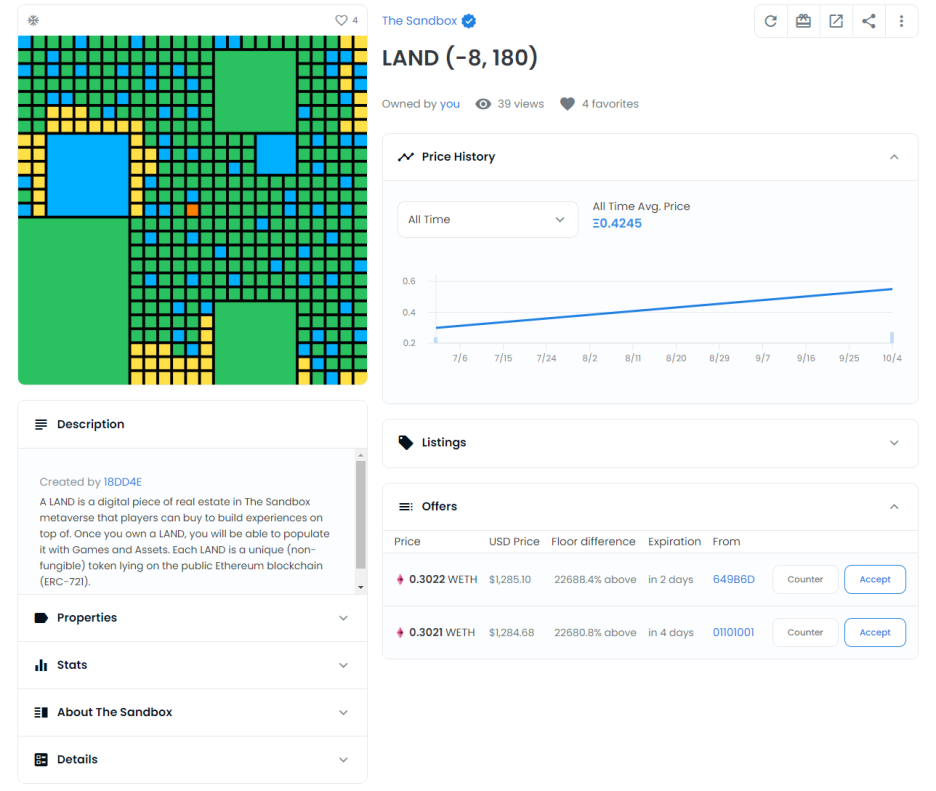Accept the 0.3022 WETH offer

click(875, 580)
